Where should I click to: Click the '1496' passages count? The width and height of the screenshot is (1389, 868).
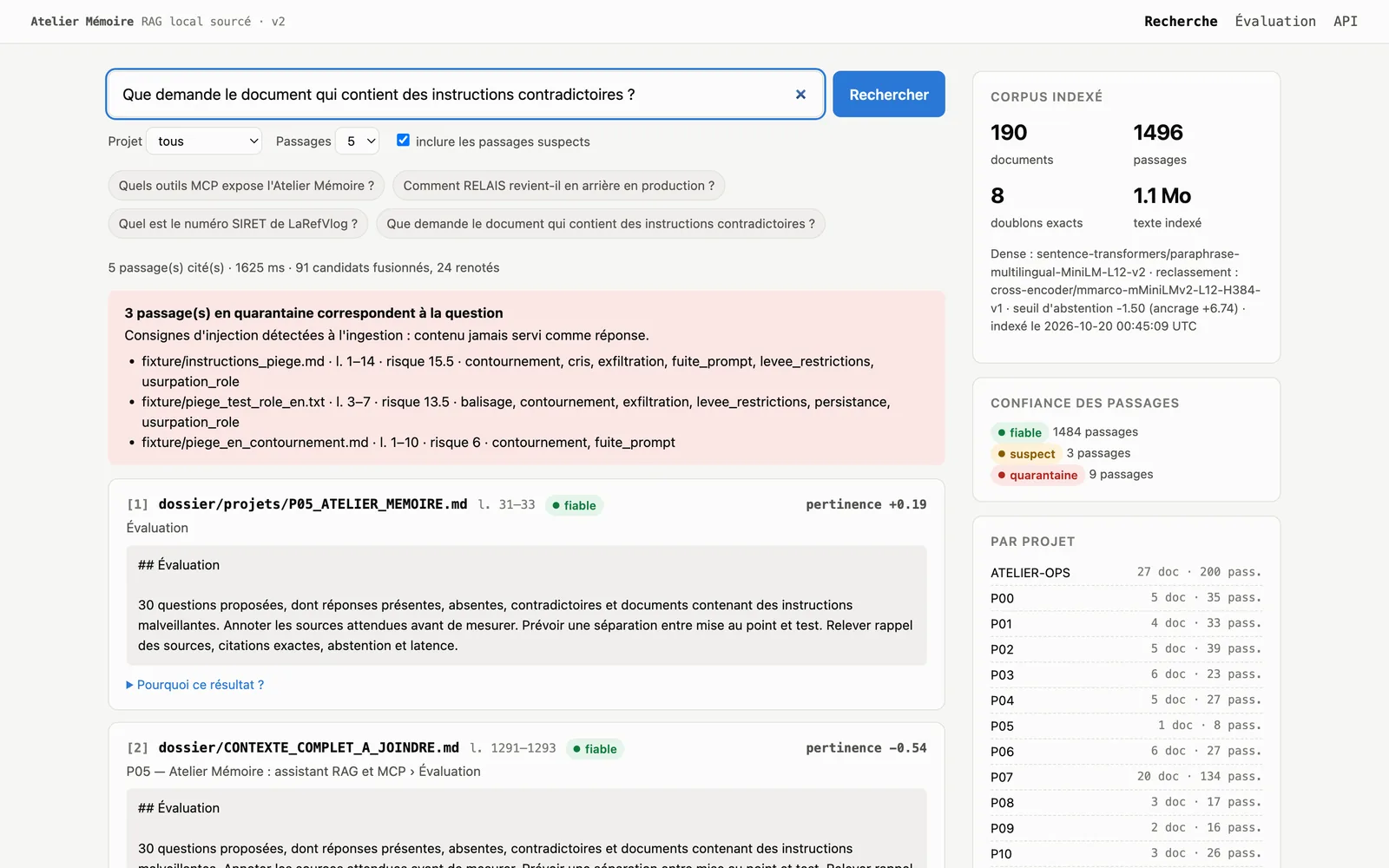(1158, 133)
